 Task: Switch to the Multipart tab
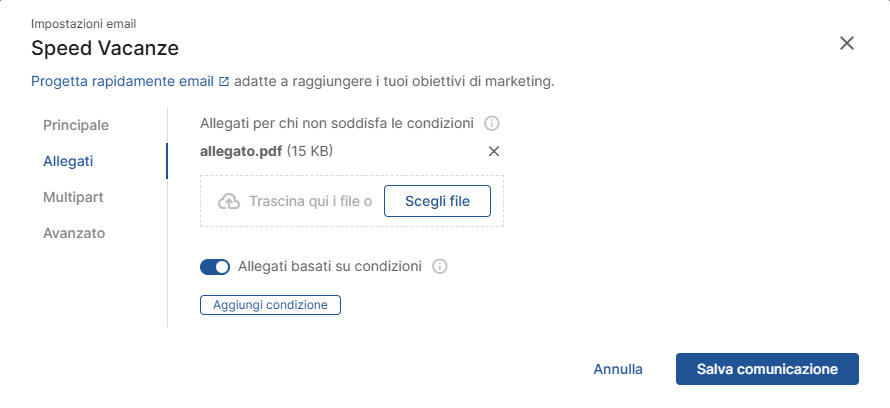74,197
